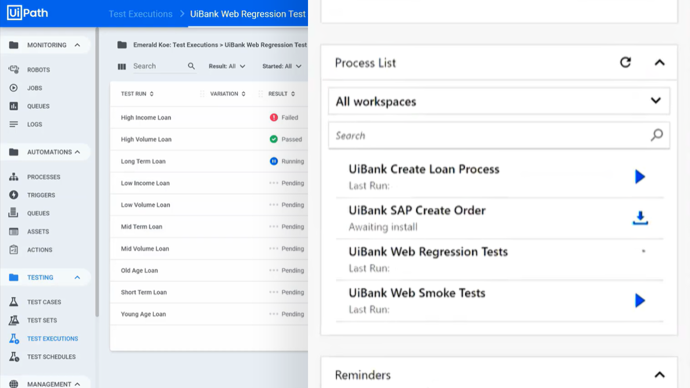Click the Passed status icon for High Volume Loan

pyautogui.click(x=274, y=139)
